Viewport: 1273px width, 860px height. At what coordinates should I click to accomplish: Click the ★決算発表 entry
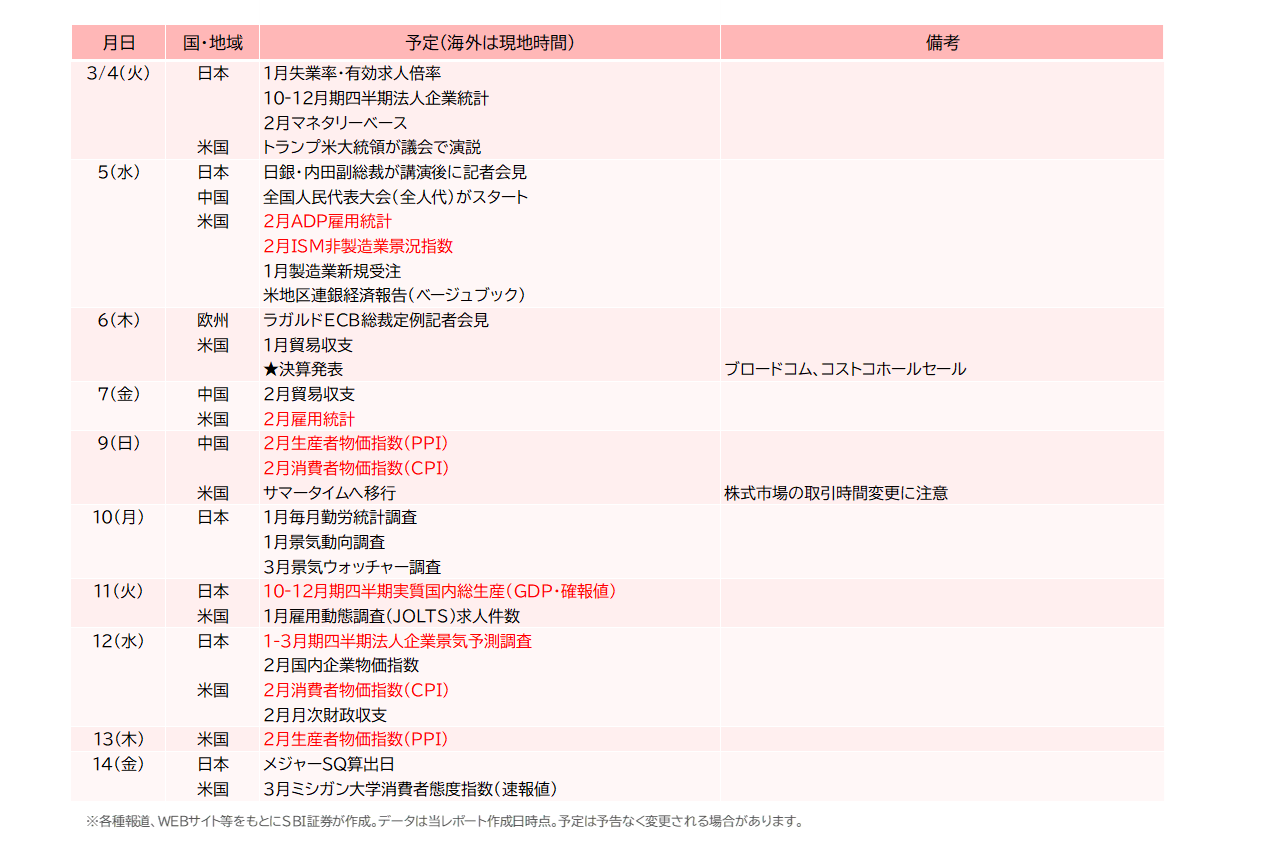click(303, 369)
